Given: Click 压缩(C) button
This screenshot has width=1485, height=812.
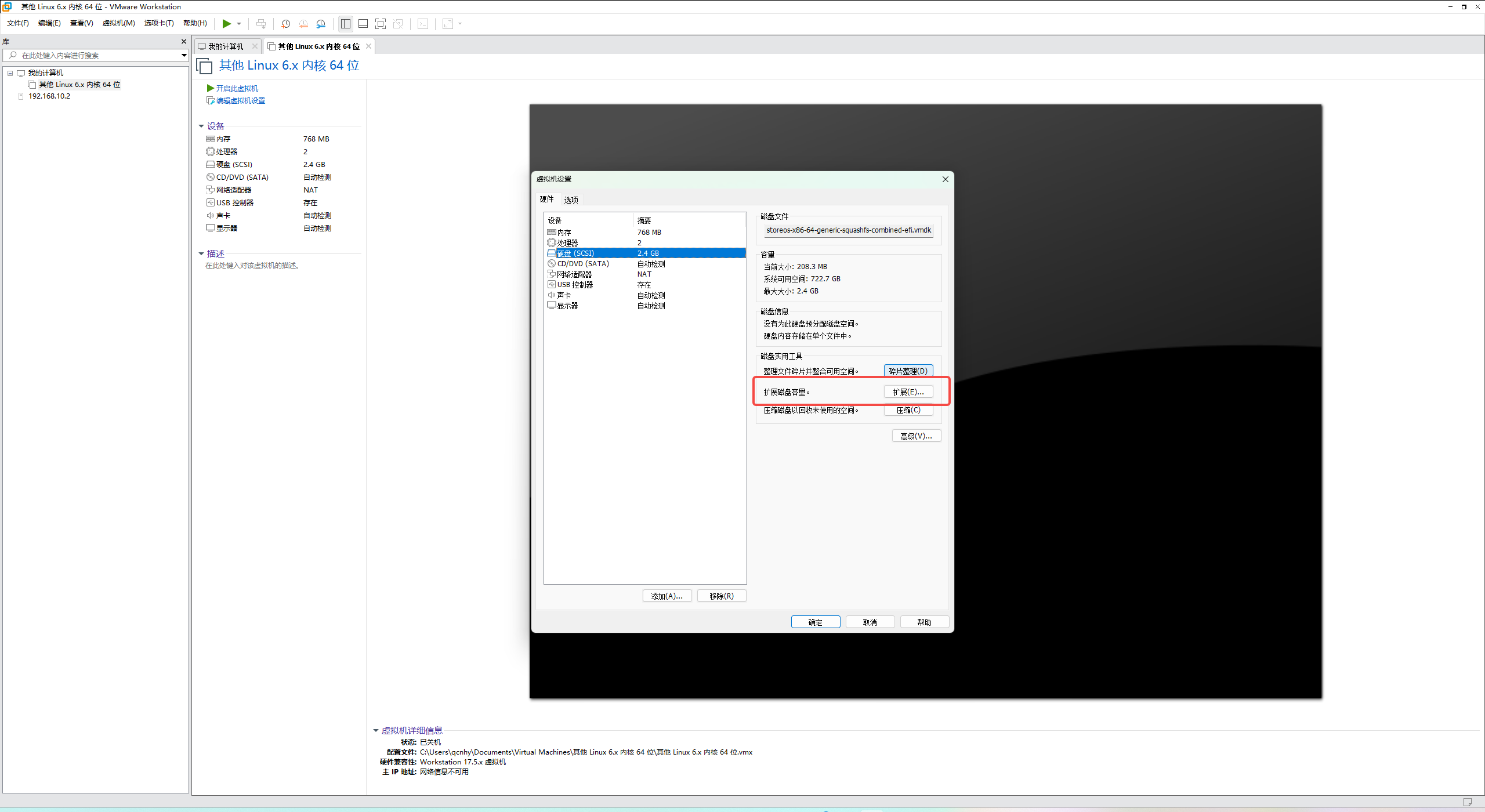Looking at the screenshot, I should point(908,410).
